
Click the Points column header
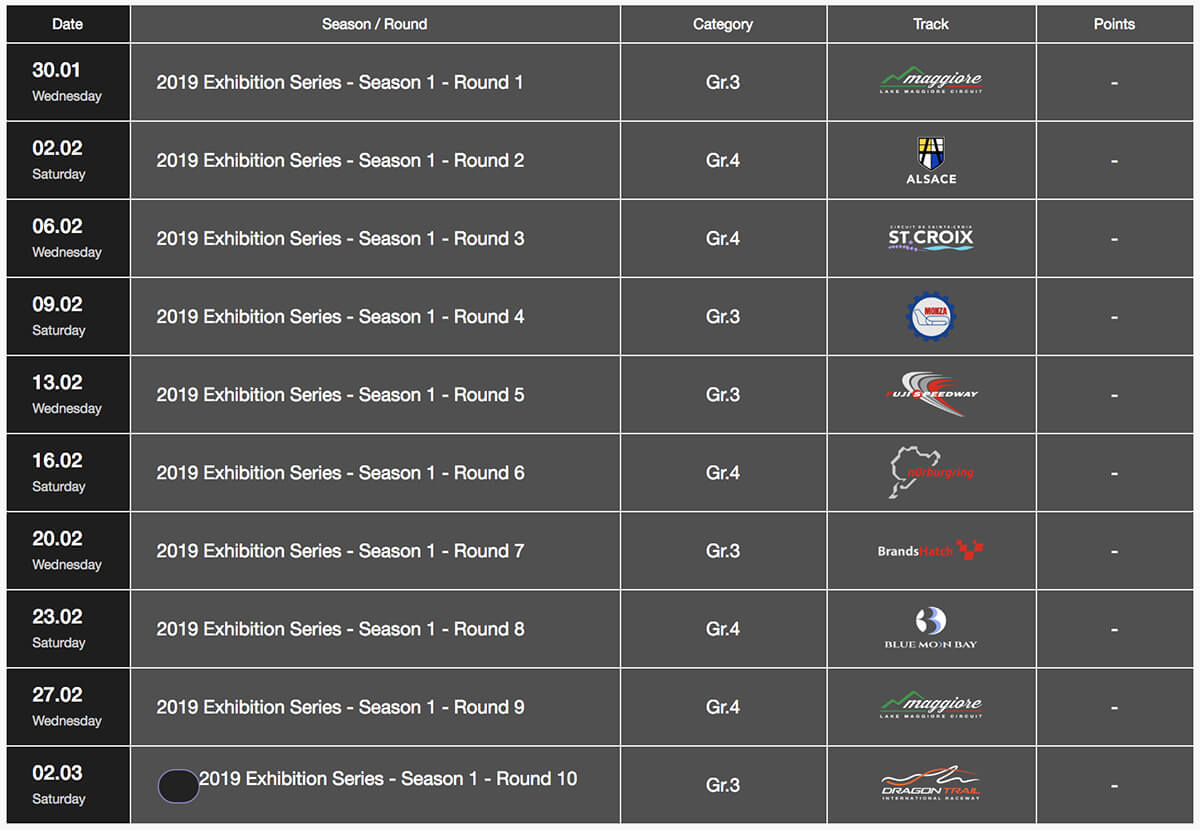point(1114,24)
